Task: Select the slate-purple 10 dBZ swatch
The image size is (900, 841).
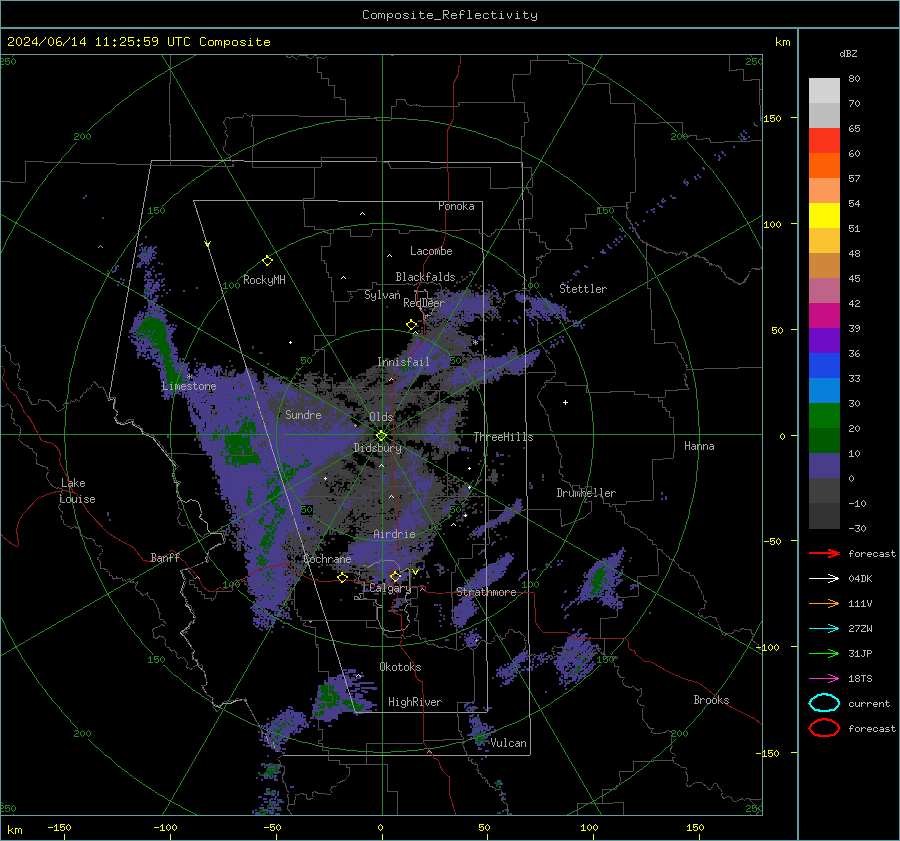Action: (x=824, y=465)
